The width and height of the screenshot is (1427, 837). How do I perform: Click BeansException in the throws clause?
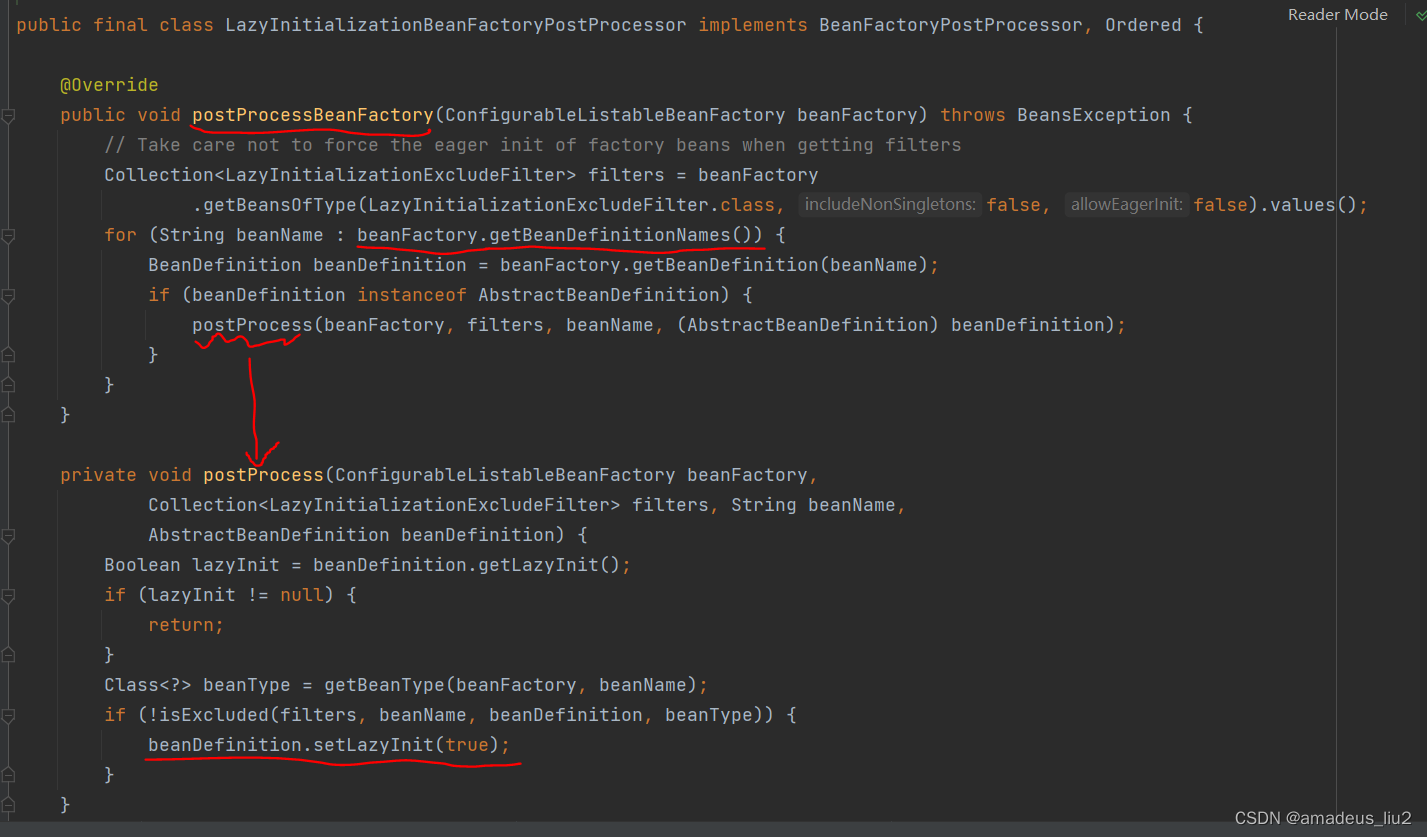pos(1094,115)
